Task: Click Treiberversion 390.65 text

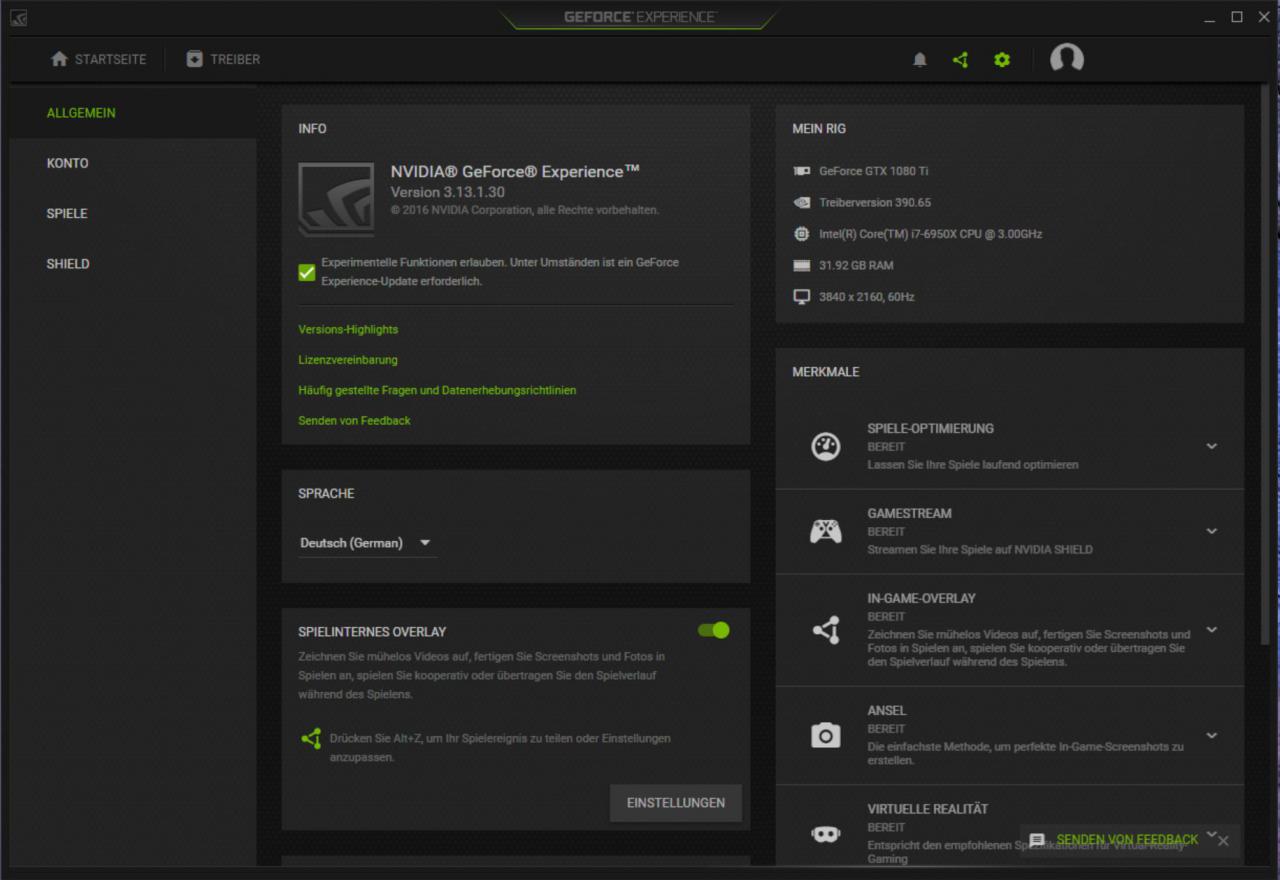Action: 875,202
